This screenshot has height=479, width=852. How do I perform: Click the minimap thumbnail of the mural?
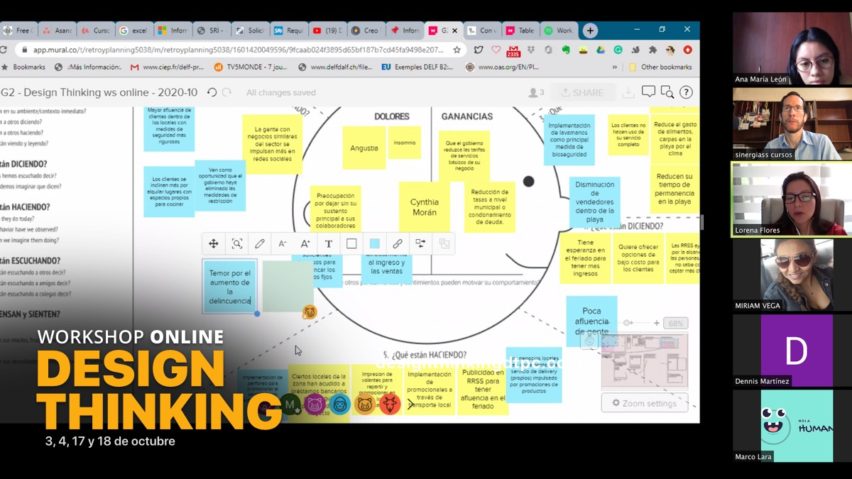click(x=644, y=362)
